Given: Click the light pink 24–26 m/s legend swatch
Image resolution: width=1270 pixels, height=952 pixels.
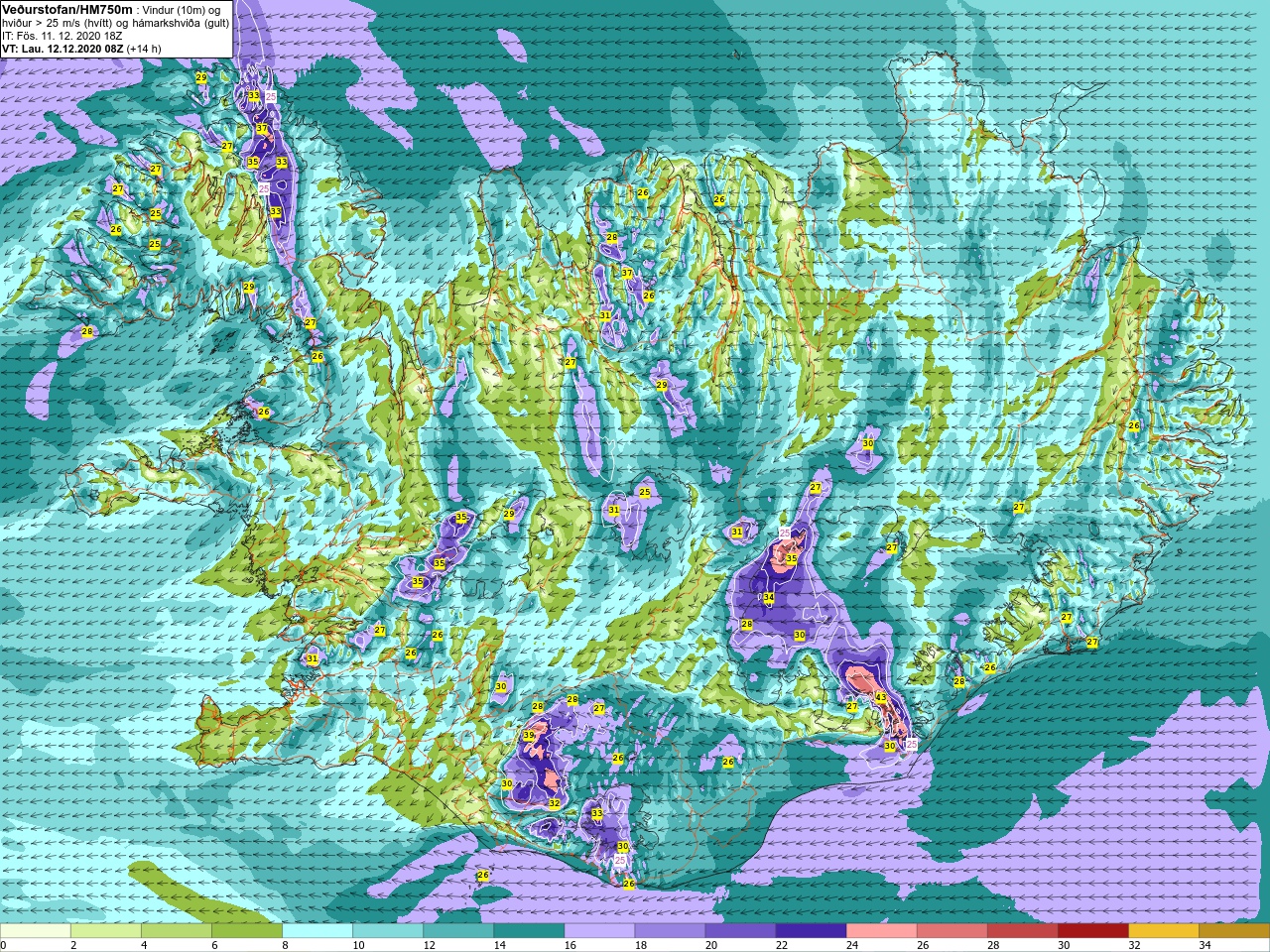Looking at the screenshot, I should [x=881, y=931].
